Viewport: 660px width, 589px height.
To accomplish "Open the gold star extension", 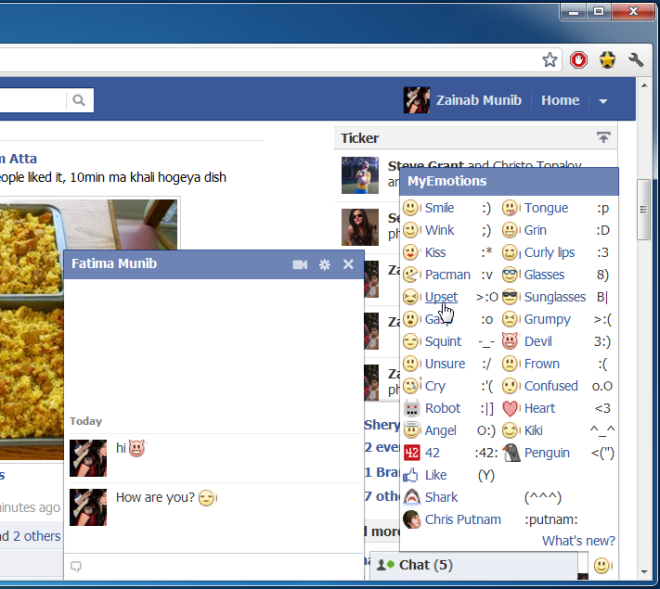I will (607, 60).
